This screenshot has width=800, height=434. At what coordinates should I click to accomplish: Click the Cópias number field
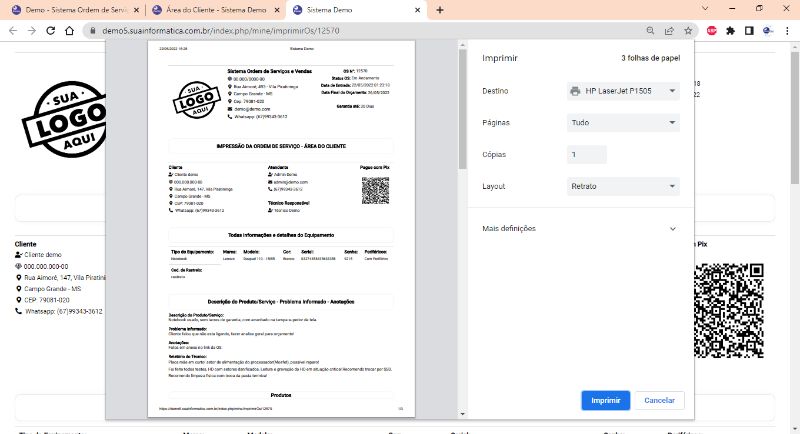pos(586,155)
